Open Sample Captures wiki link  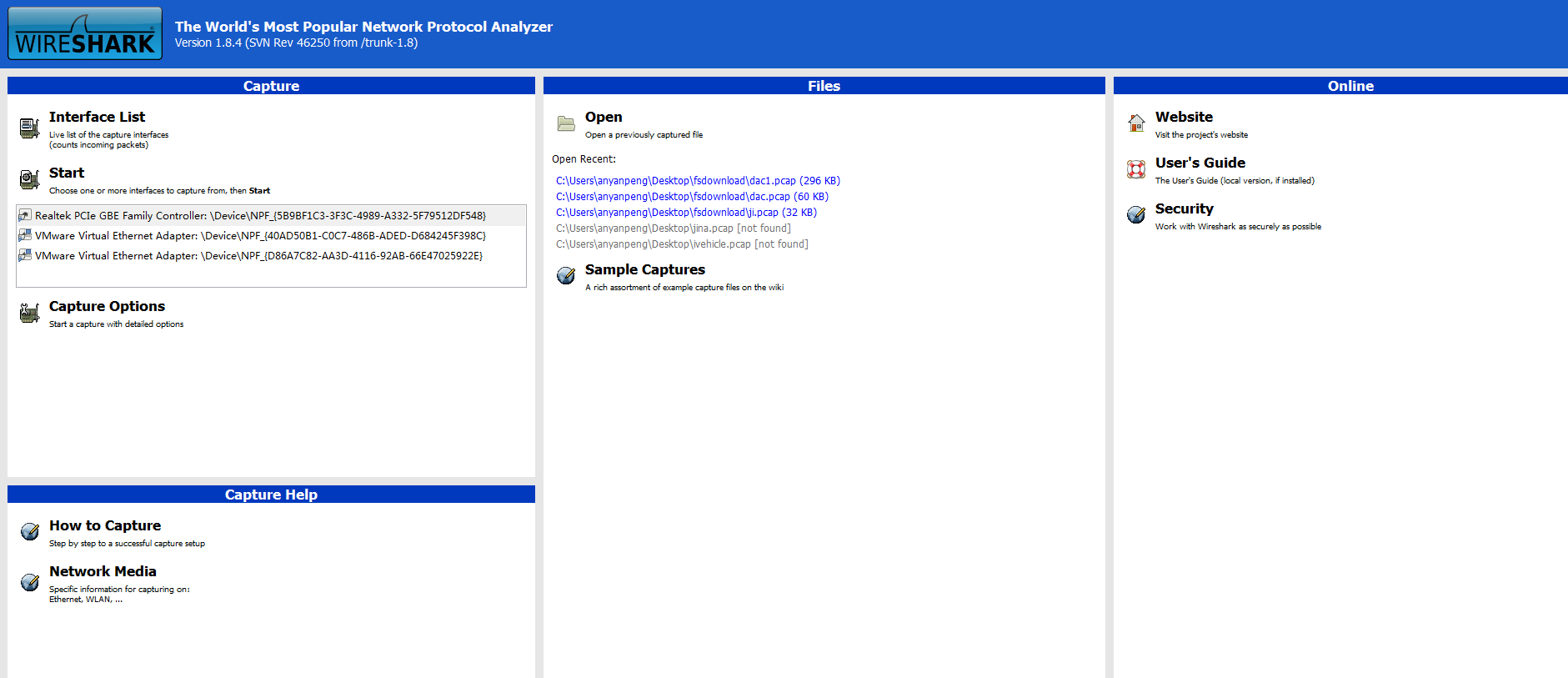[645, 269]
